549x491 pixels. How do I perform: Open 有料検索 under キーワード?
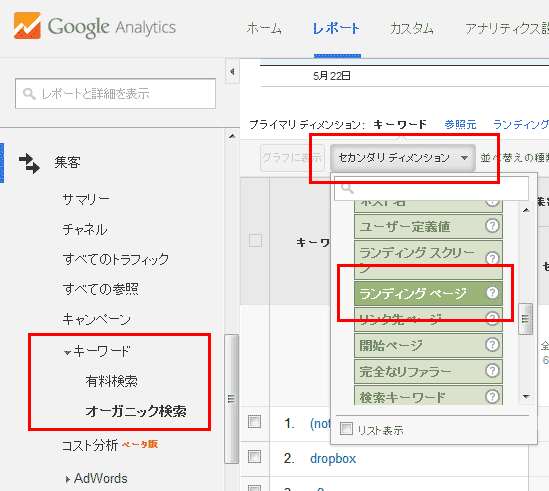(111, 381)
